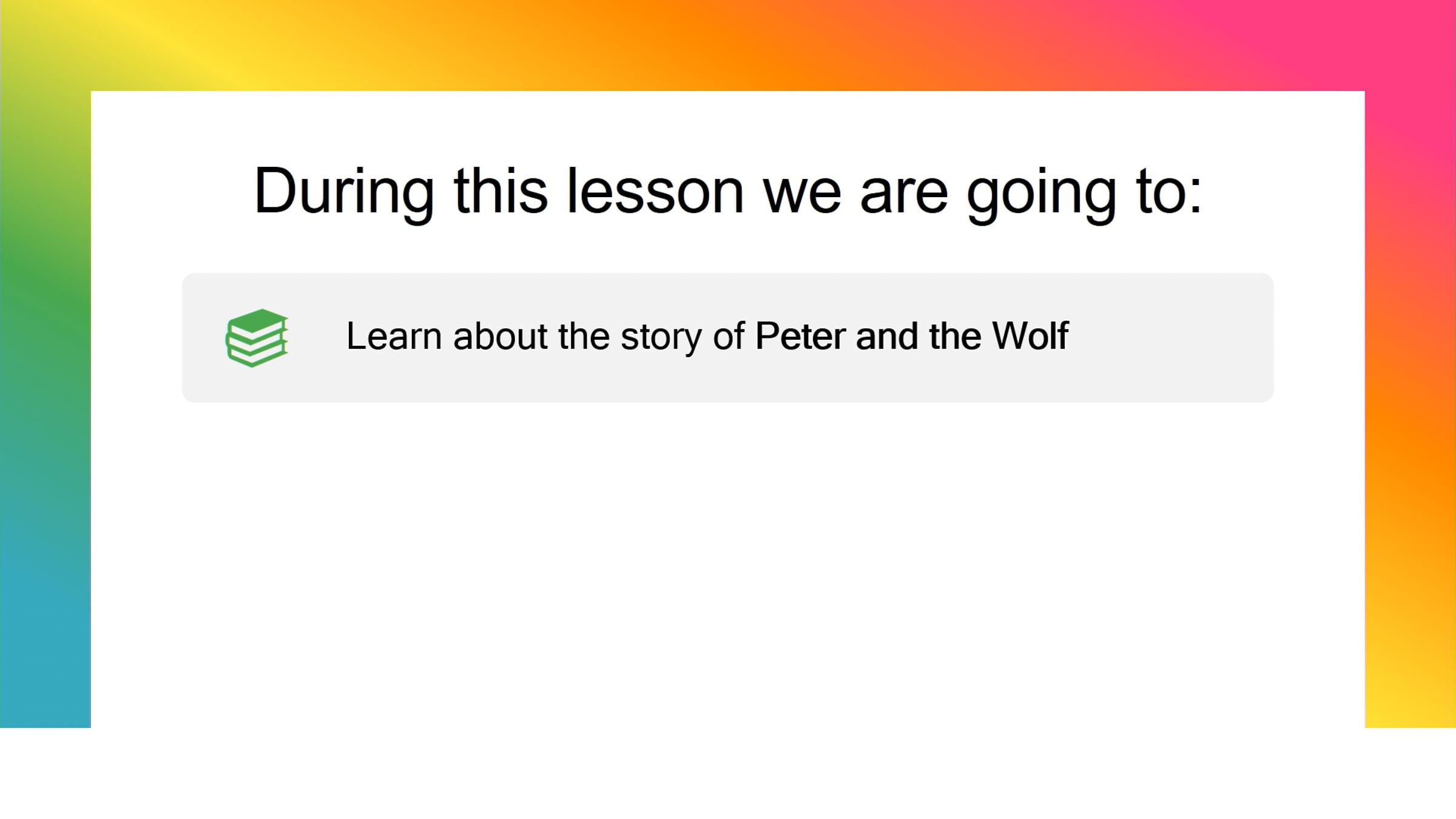Click the word "and" in the objective
This screenshot has height=819, width=1456.
tap(886, 335)
